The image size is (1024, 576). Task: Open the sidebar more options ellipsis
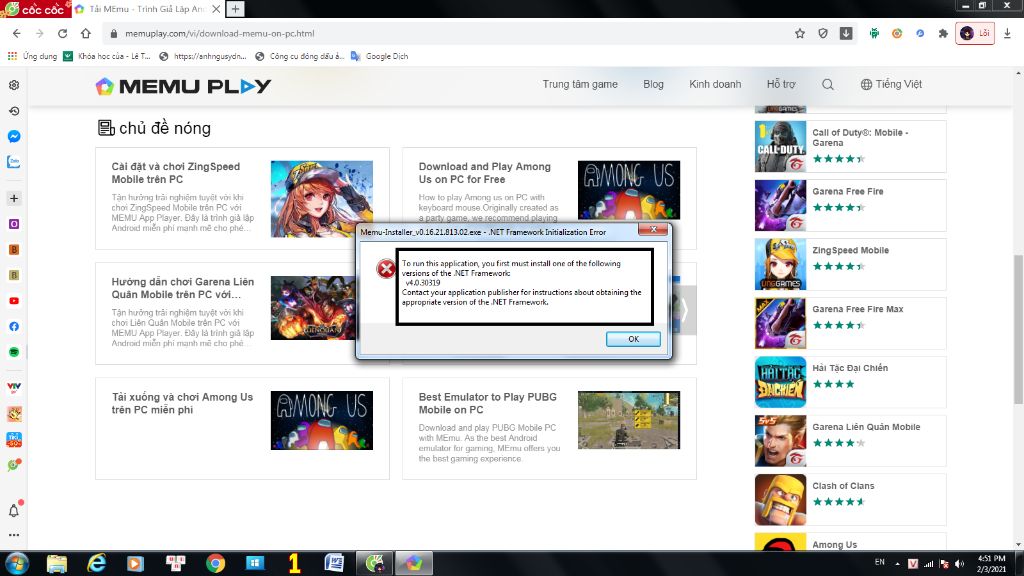(x=14, y=535)
